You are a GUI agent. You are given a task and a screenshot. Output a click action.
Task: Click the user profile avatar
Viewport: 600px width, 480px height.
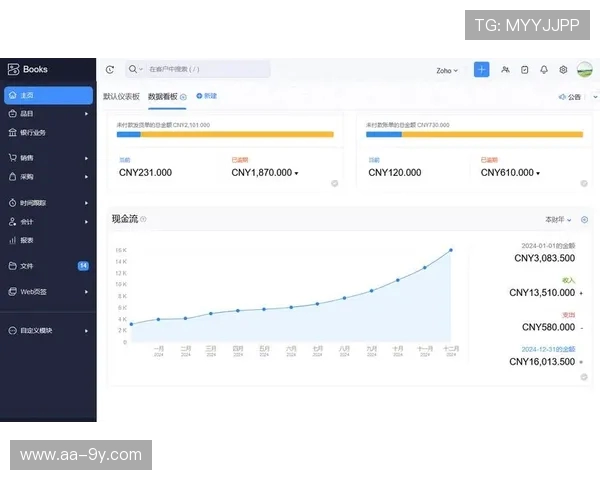tap(585, 70)
